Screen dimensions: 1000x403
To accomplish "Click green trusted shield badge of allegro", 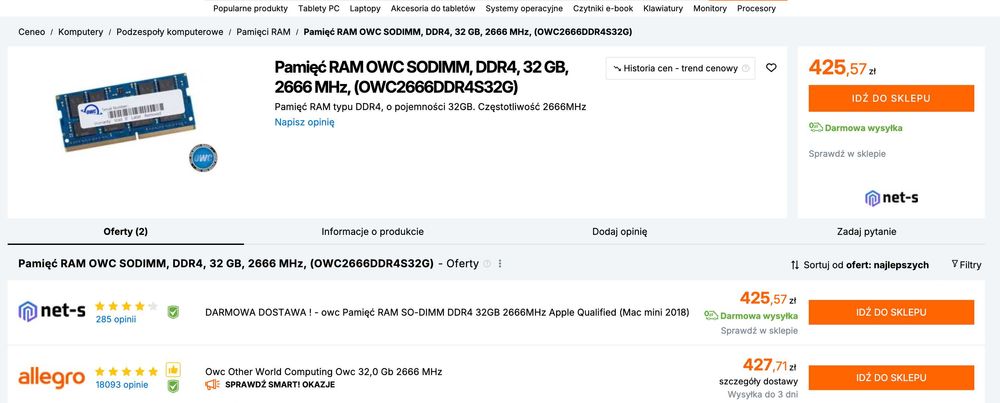I will [x=173, y=386].
